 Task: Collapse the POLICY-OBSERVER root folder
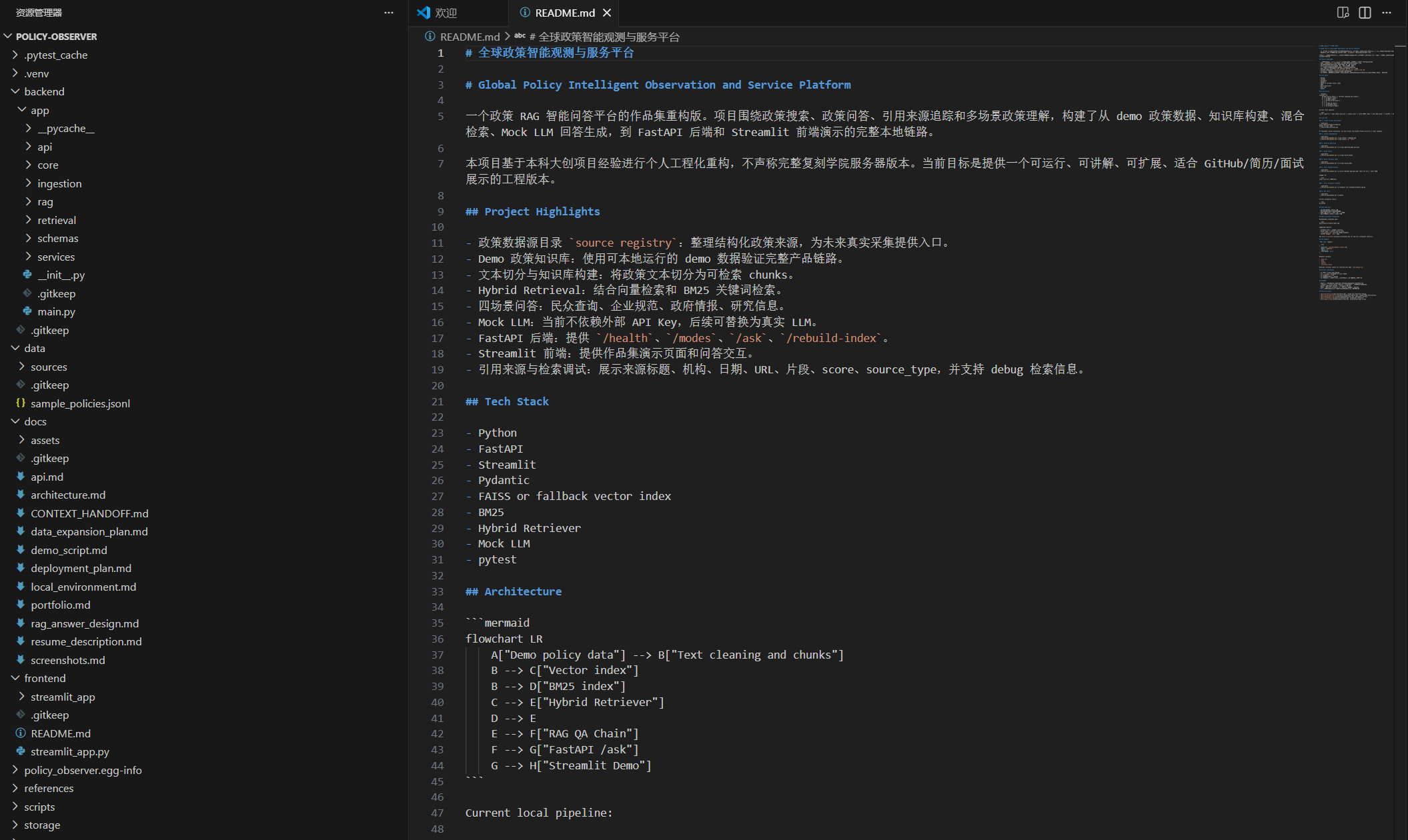tap(8, 36)
